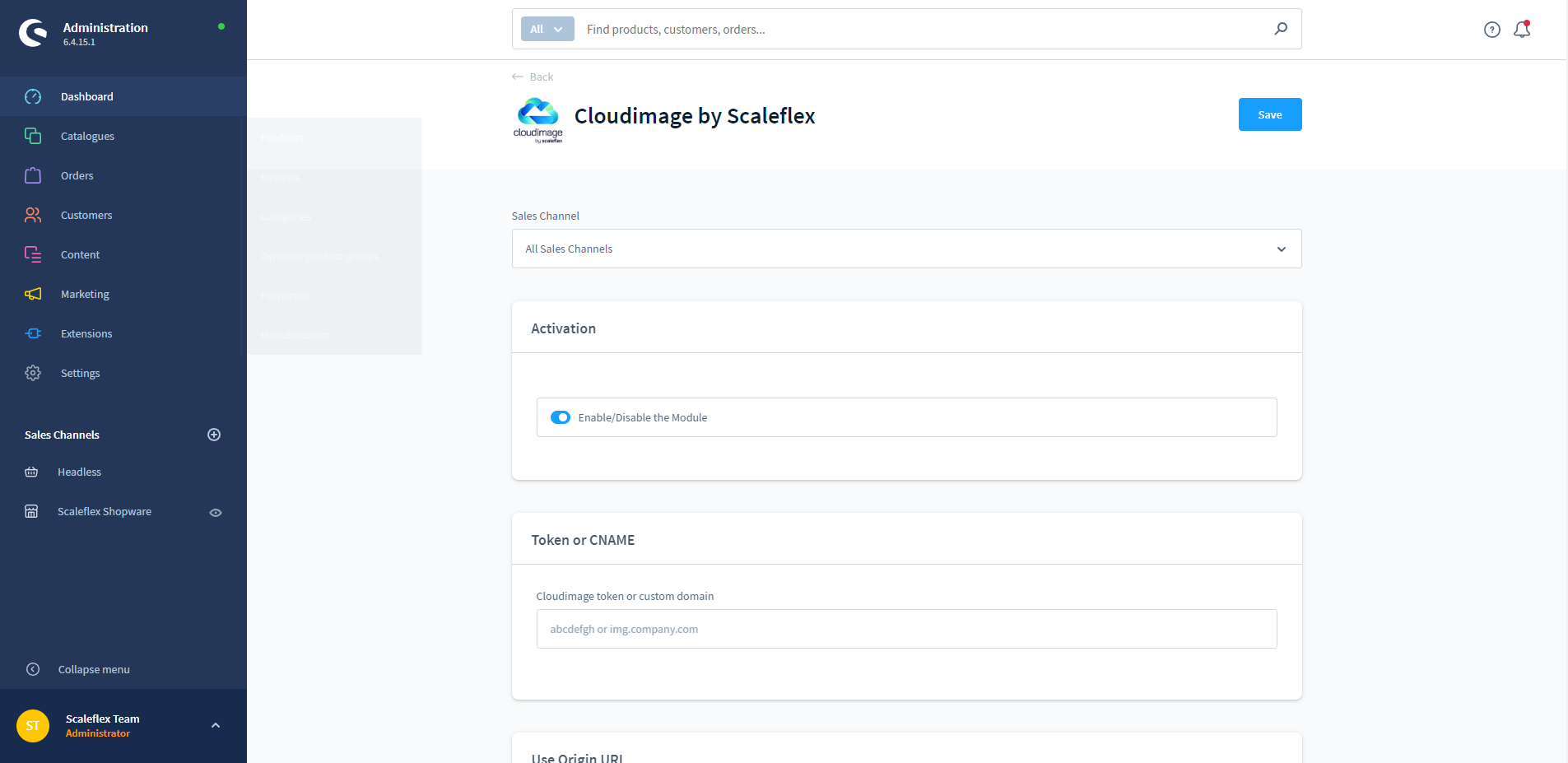
Task: Click the Extensions plug icon
Action: tap(33, 333)
